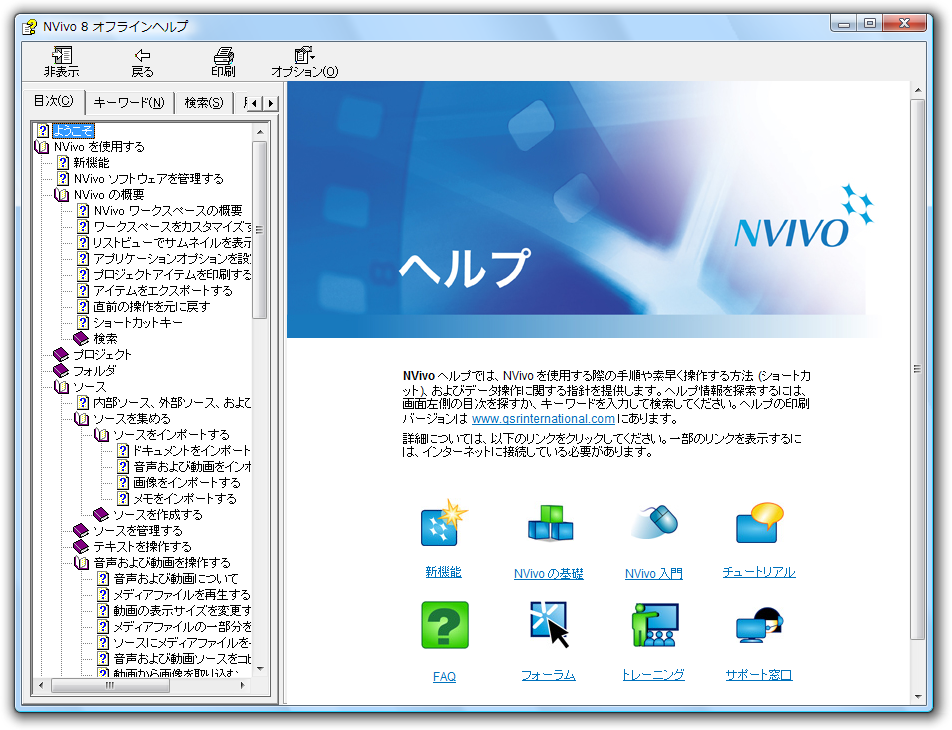This screenshot has width=952, height=730.
Task: Open the 直前の操作を元に戻す topic
Action: pos(152,307)
